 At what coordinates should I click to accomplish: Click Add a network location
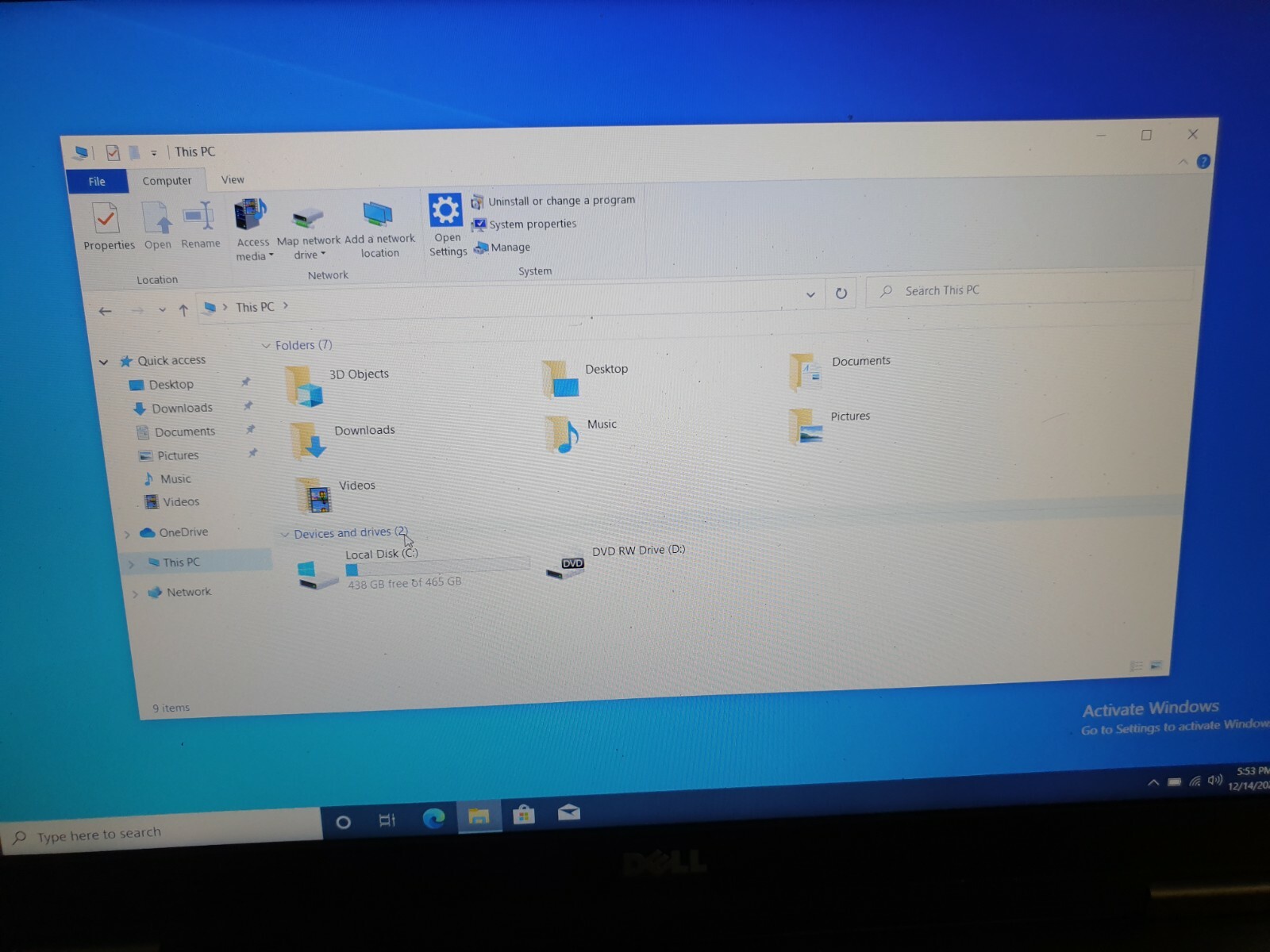click(x=379, y=230)
